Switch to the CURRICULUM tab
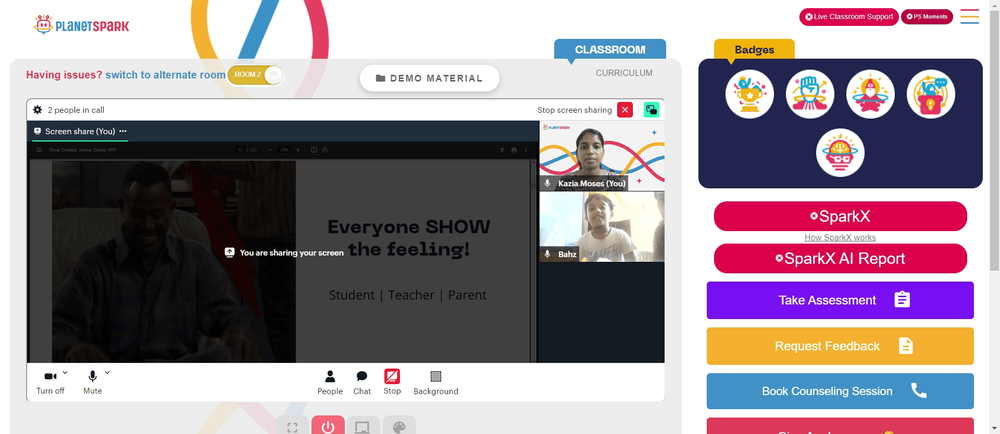 click(x=624, y=73)
